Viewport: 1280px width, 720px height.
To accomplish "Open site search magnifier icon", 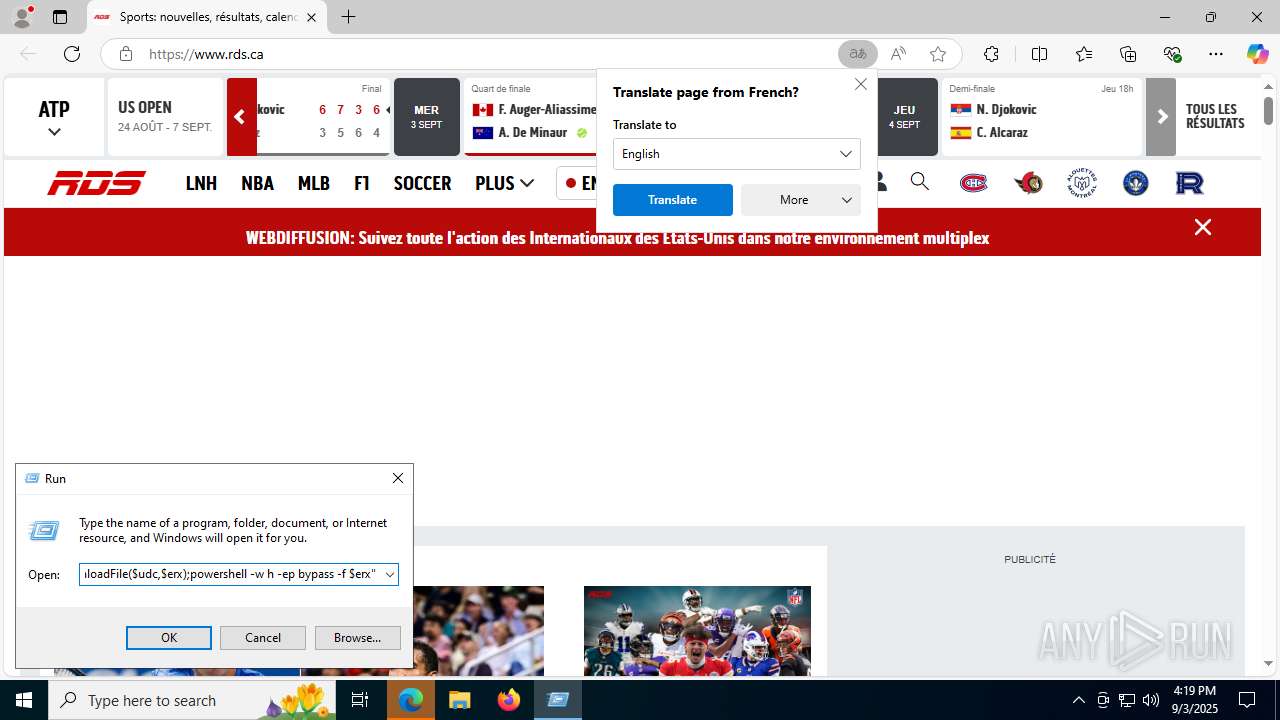I will (919, 182).
